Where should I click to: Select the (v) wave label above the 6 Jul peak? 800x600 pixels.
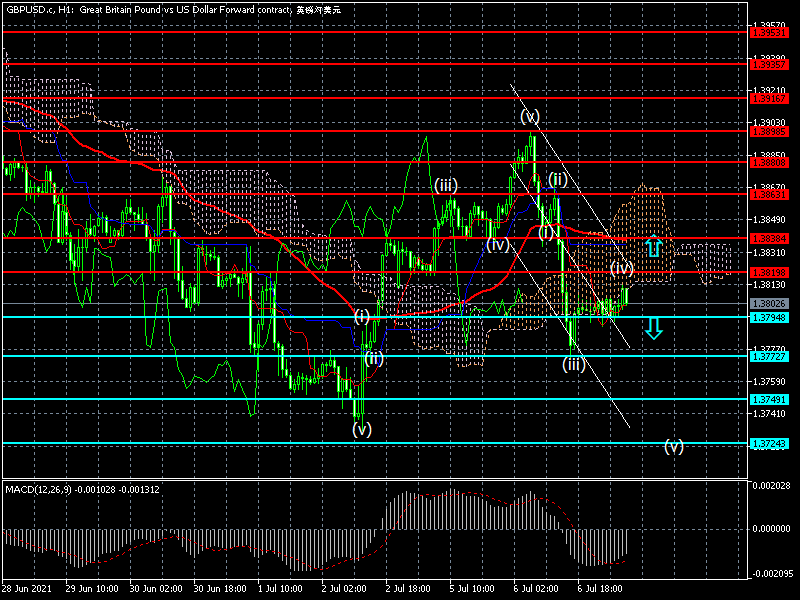[x=530, y=117]
